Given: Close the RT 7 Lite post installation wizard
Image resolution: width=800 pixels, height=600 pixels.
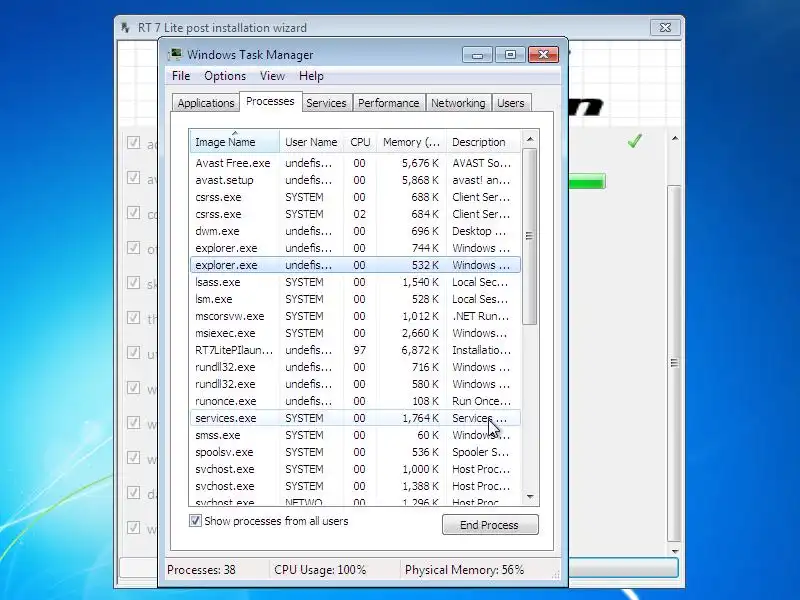Looking at the screenshot, I should pyautogui.click(x=665, y=28).
